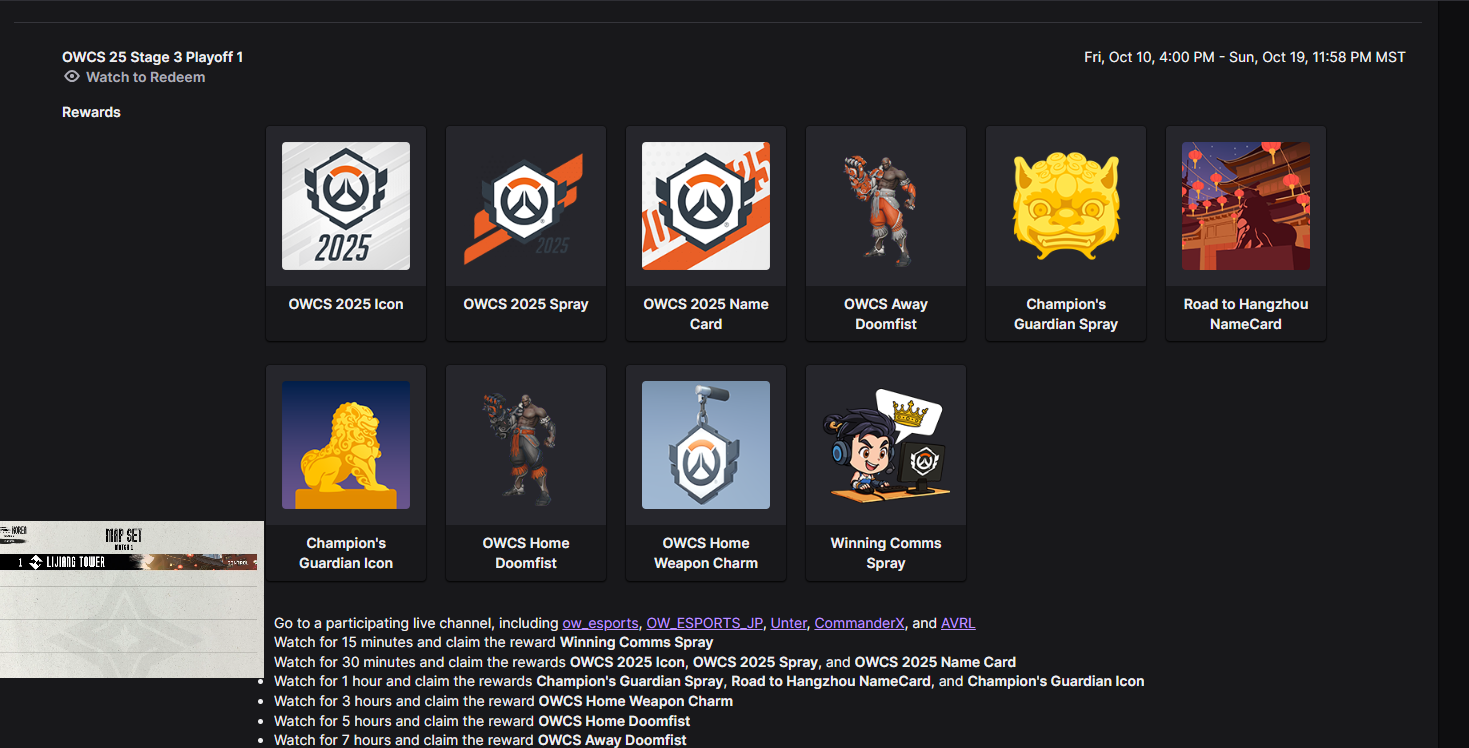Click the 'OWCS Home Weapon Charm' caption under its card image

point(706,553)
